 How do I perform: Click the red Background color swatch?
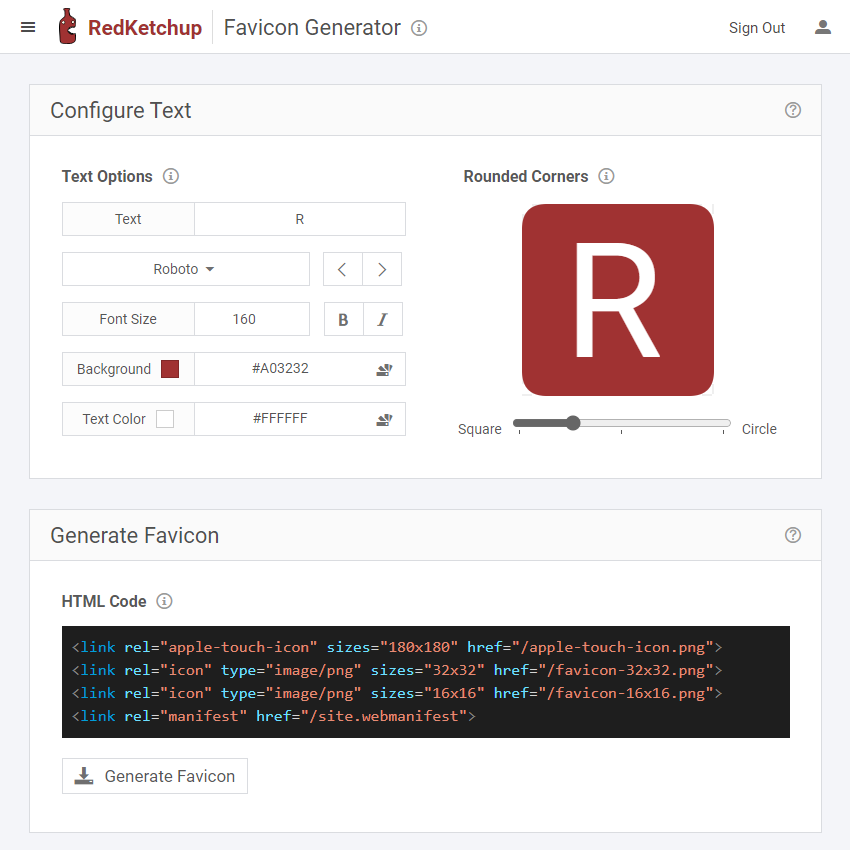tap(170, 369)
